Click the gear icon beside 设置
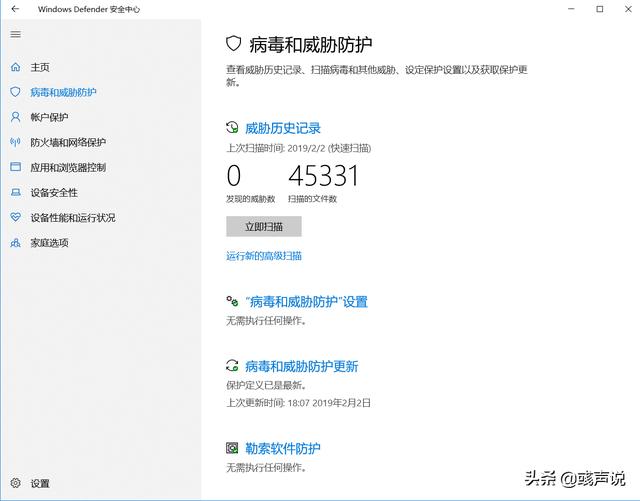 (x=16, y=483)
